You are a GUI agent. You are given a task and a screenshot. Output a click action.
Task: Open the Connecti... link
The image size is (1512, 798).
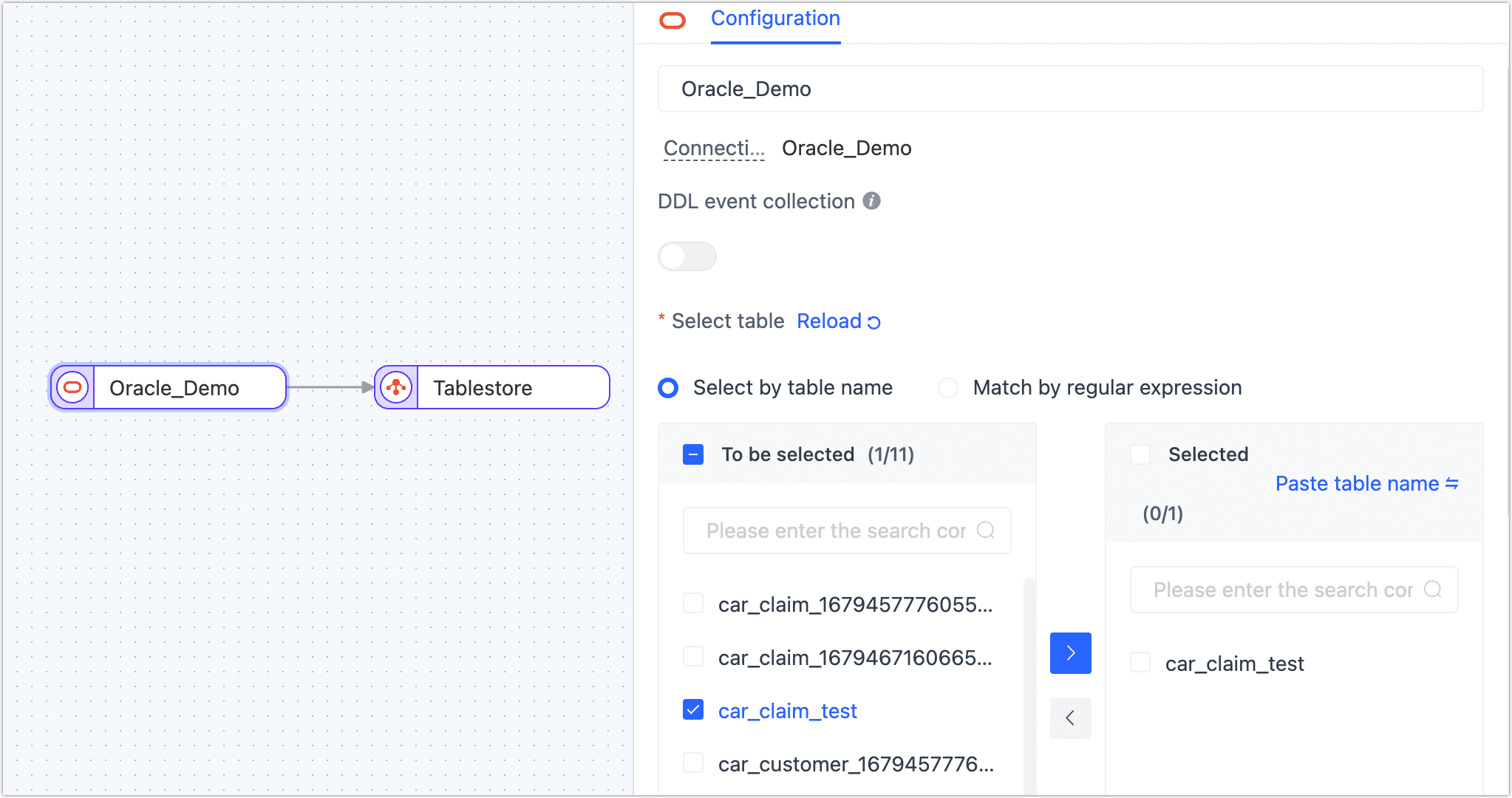click(713, 148)
